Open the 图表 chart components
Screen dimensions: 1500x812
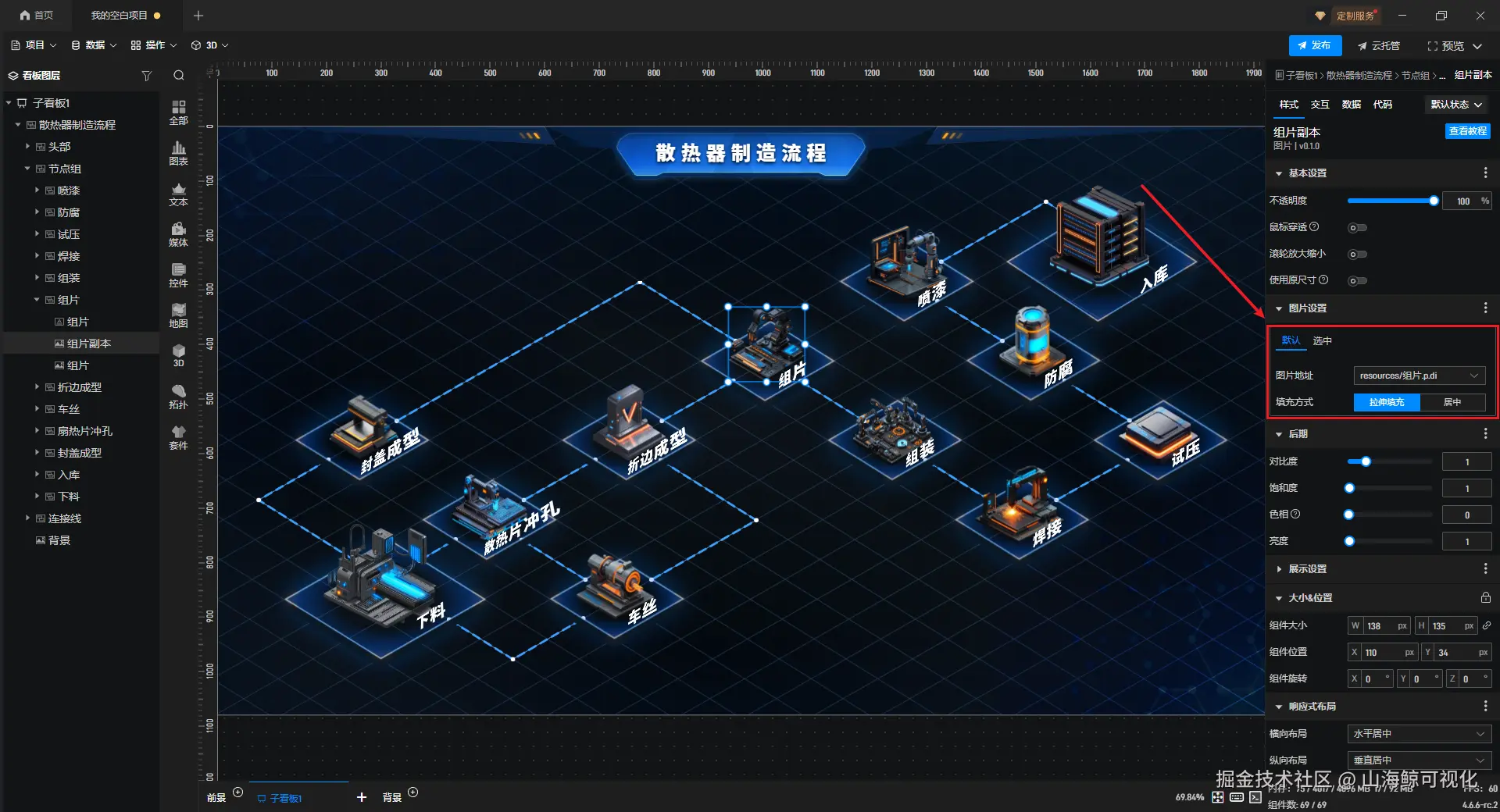coord(179,153)
